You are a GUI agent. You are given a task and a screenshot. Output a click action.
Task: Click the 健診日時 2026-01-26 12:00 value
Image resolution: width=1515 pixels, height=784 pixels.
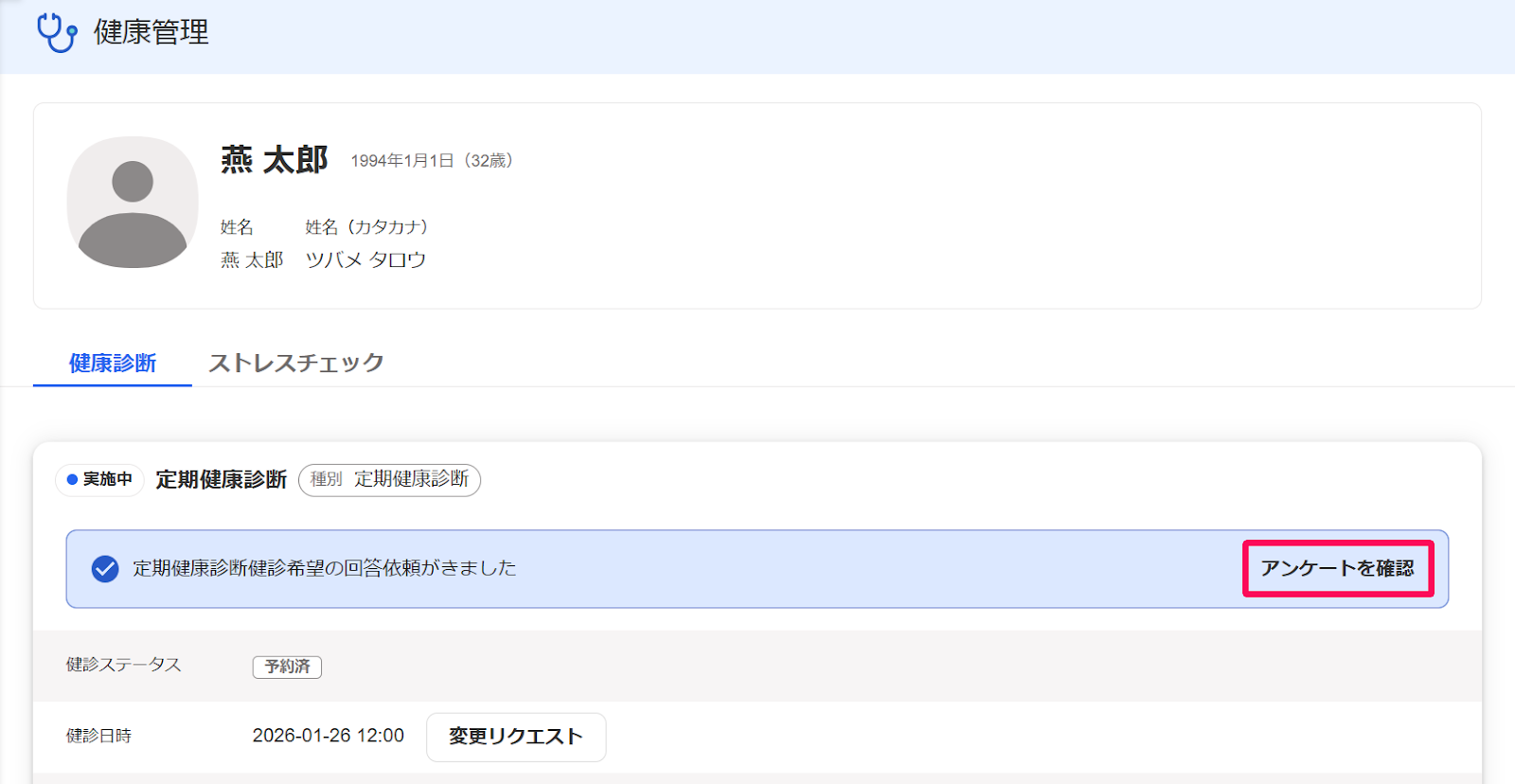[329, 736]
